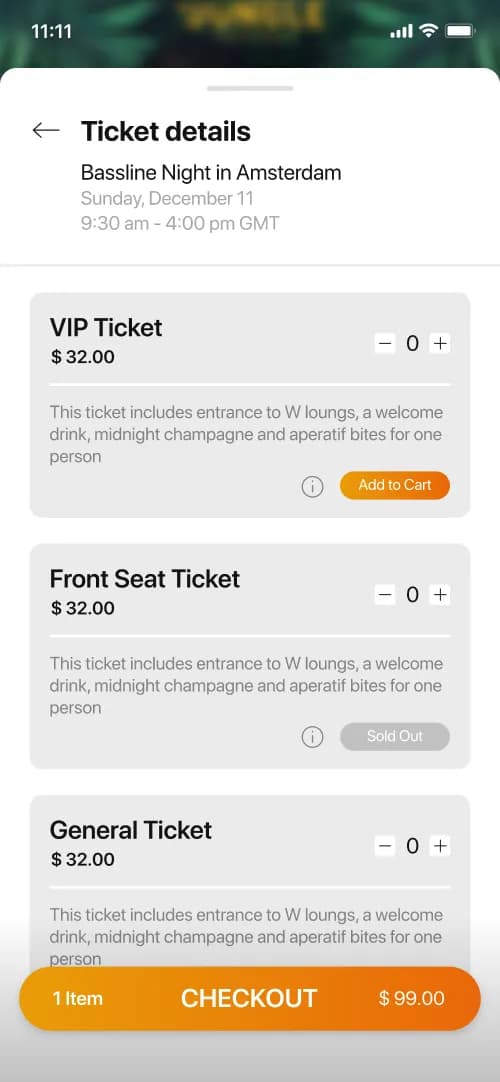Viewport: 500px width, 1082px height.
Task: Decrease General Ticket quantity with minus
Action: (x=385, y=845)
